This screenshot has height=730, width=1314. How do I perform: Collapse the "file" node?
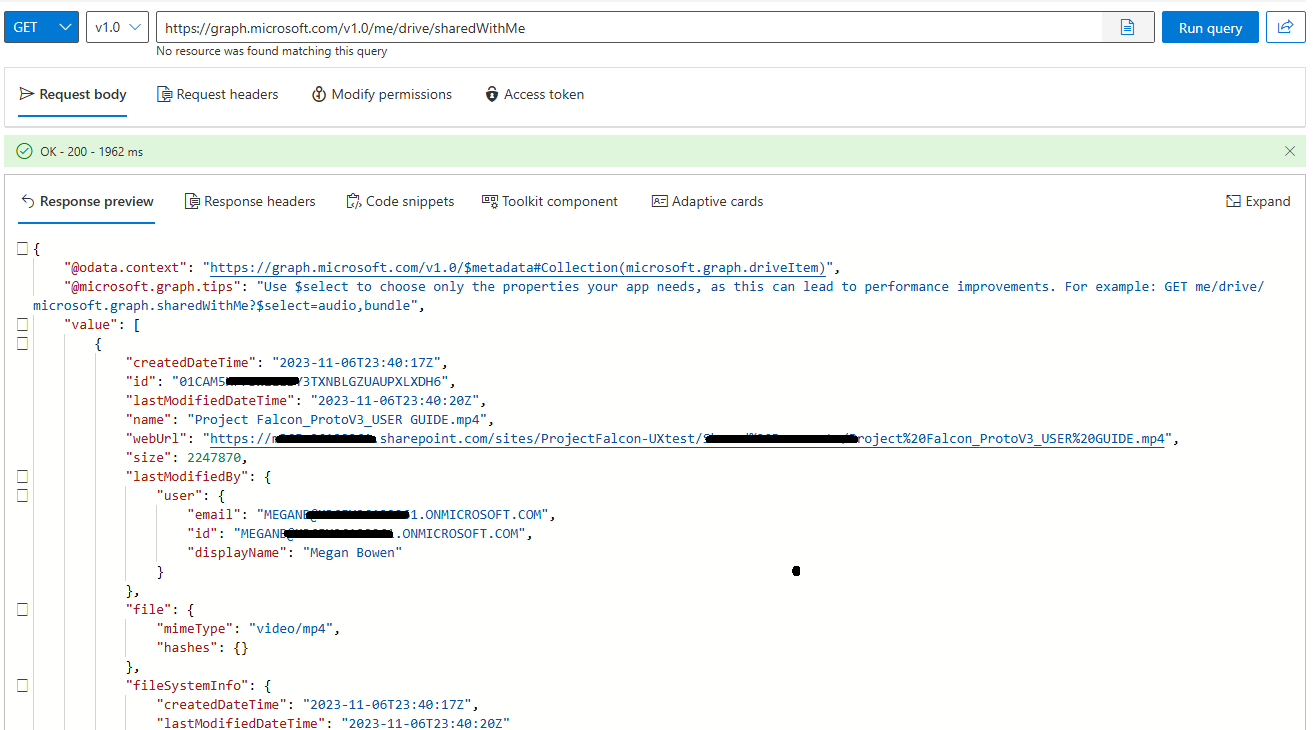point(22,609)
